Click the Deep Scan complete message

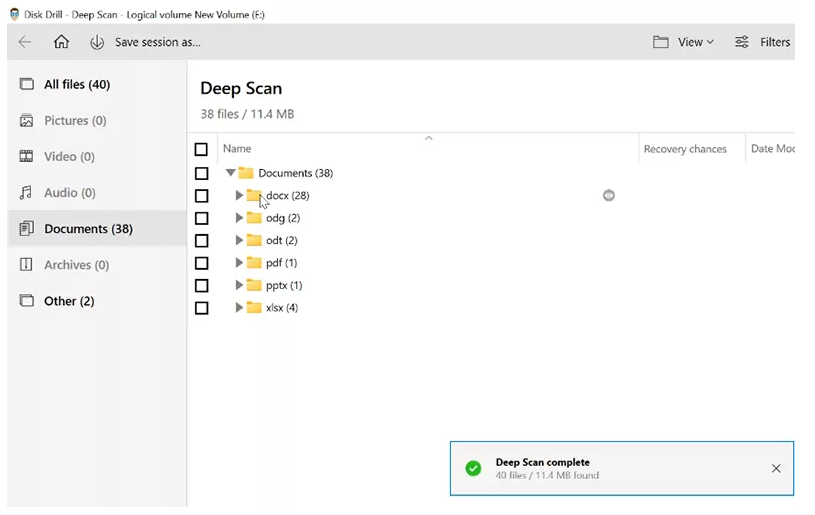click(x=543, y=462)
